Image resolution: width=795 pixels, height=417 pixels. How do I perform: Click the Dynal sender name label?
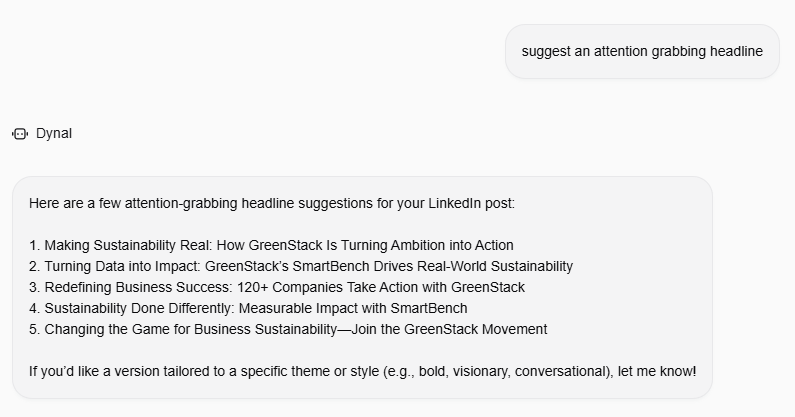point(54,133)
